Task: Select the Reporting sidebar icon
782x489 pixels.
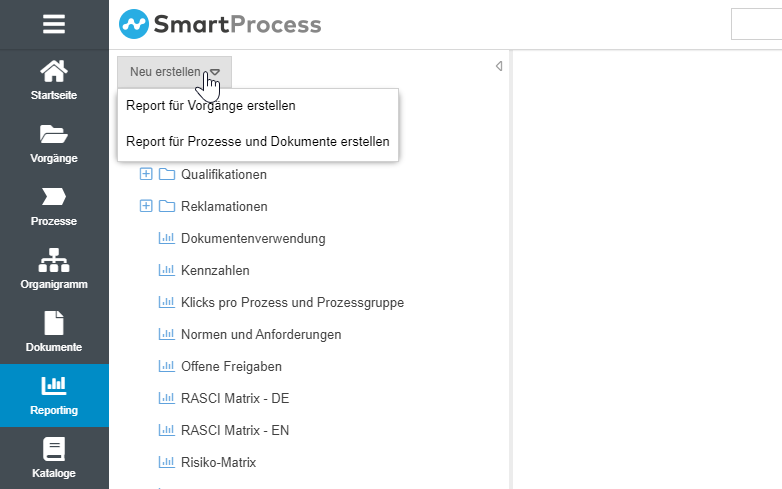Action: point(54,394)
